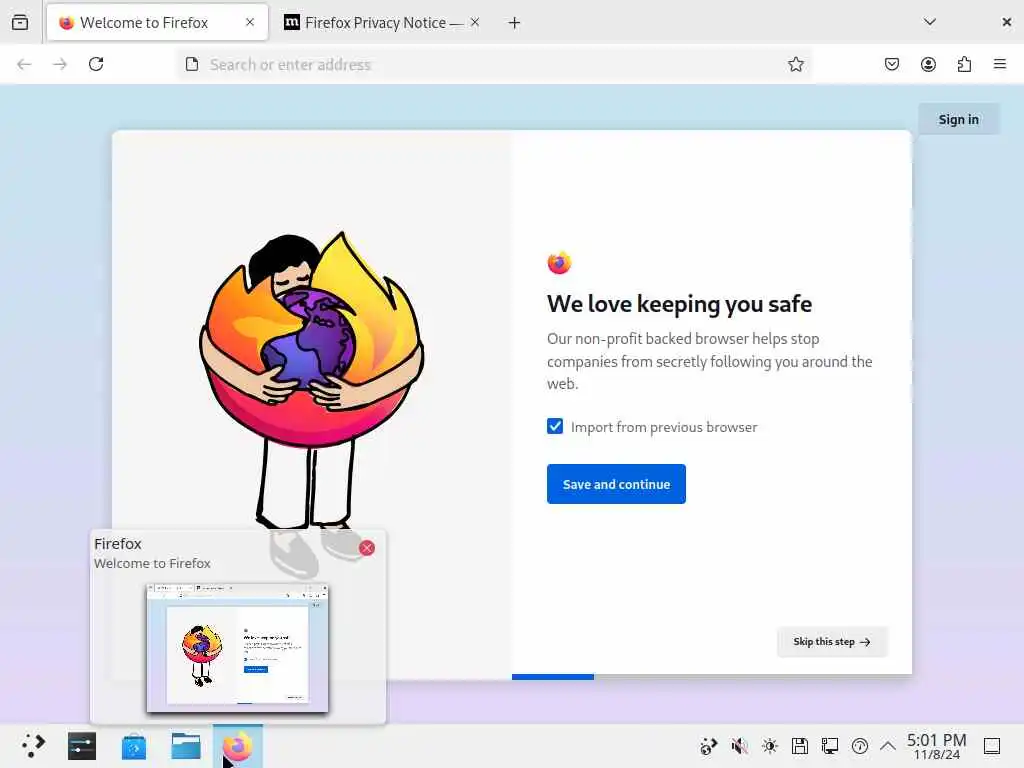Open the application launcher in taskbar

point(33,746)
